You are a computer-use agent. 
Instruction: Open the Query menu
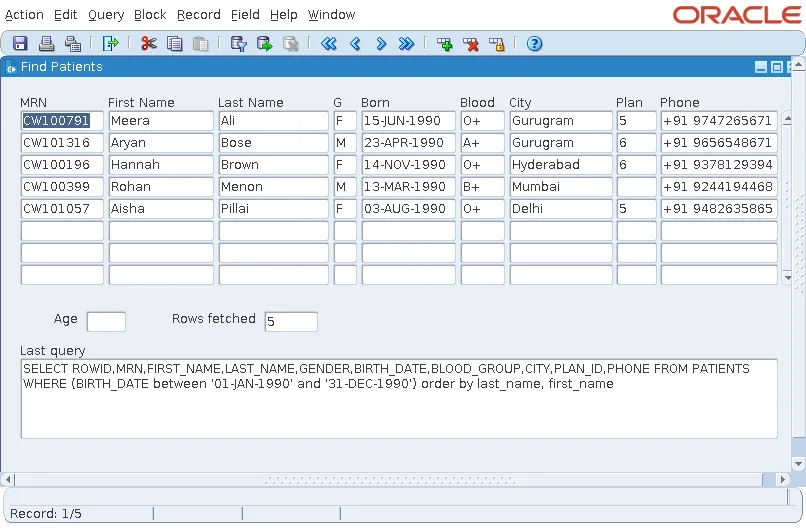coord(106,15)
